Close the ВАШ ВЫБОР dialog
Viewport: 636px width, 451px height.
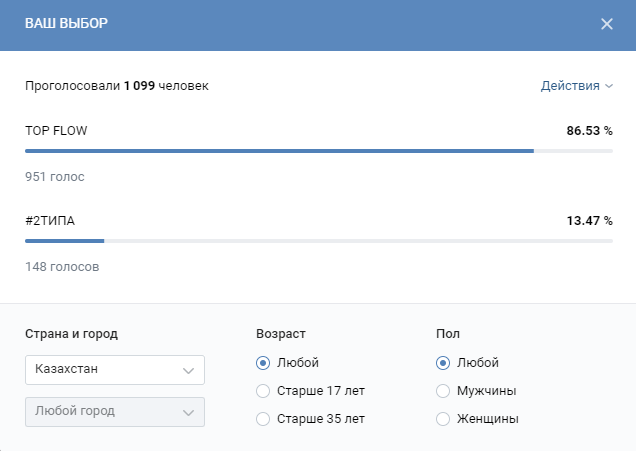607,24
